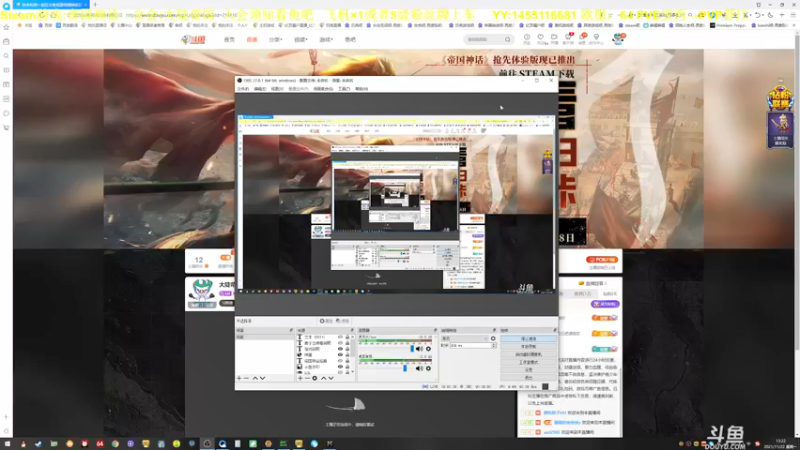Move scene down in Scenes panel
Image resolution: width=800 pixels, height=450 pixels.
(x=262, y=378)
